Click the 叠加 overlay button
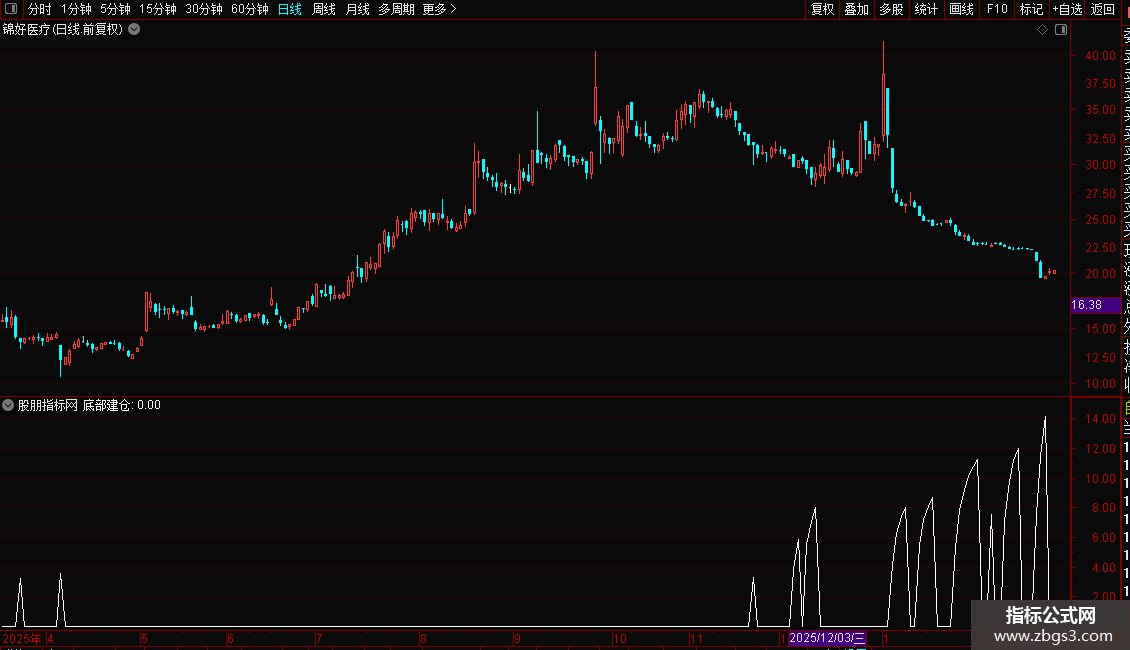Screen dimensions: 1130x650 pos(857,9)
